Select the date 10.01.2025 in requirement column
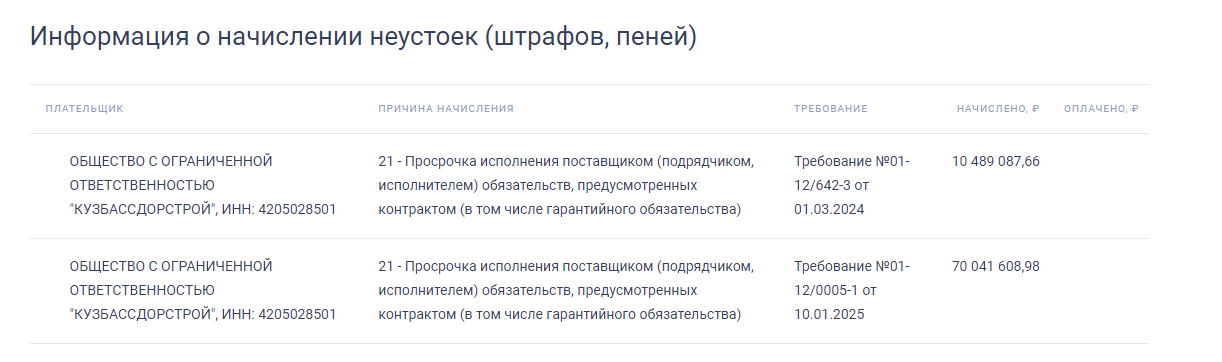1222x362 pixels. tap(829, 314)
